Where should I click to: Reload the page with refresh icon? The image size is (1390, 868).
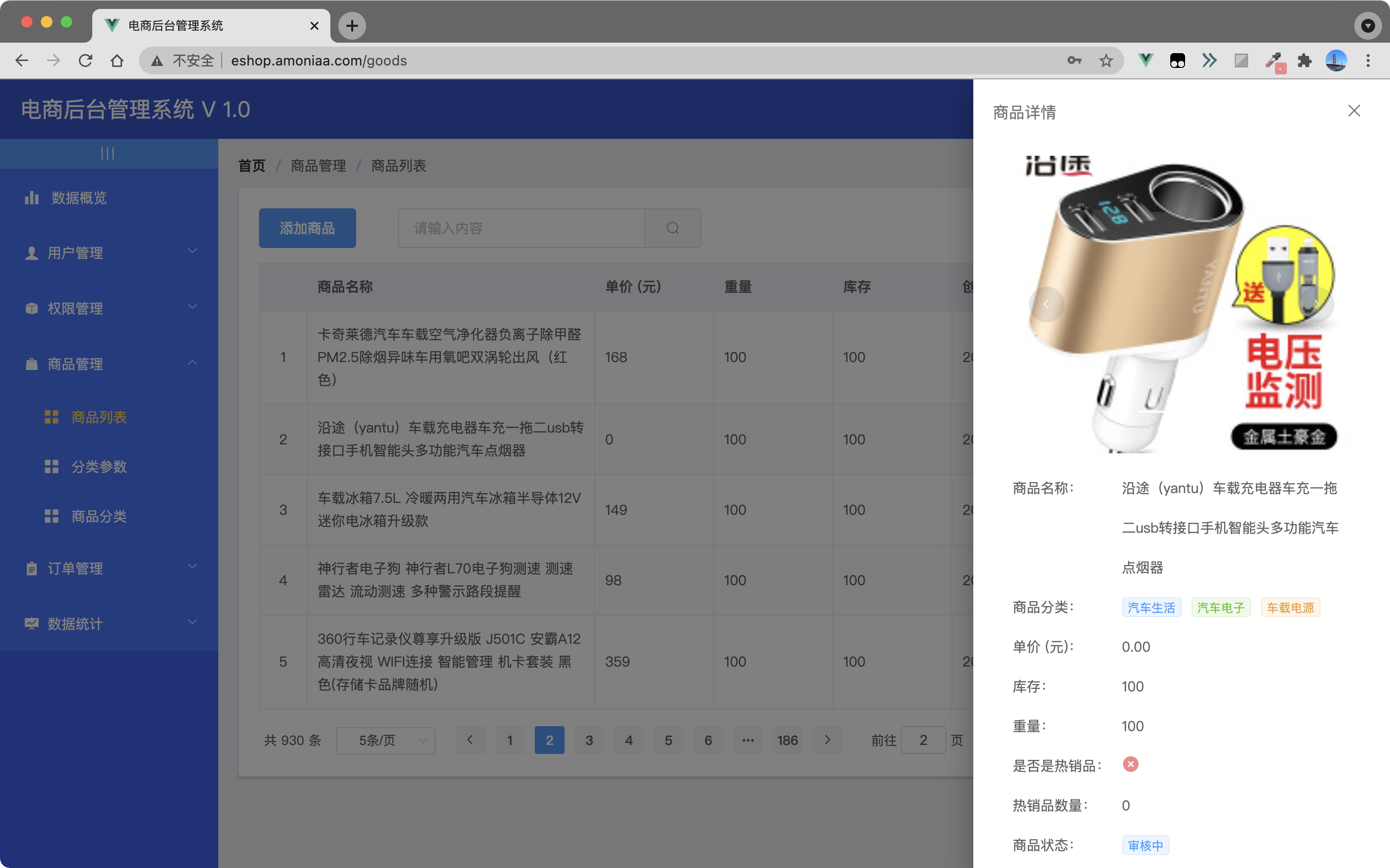point(85,61)
